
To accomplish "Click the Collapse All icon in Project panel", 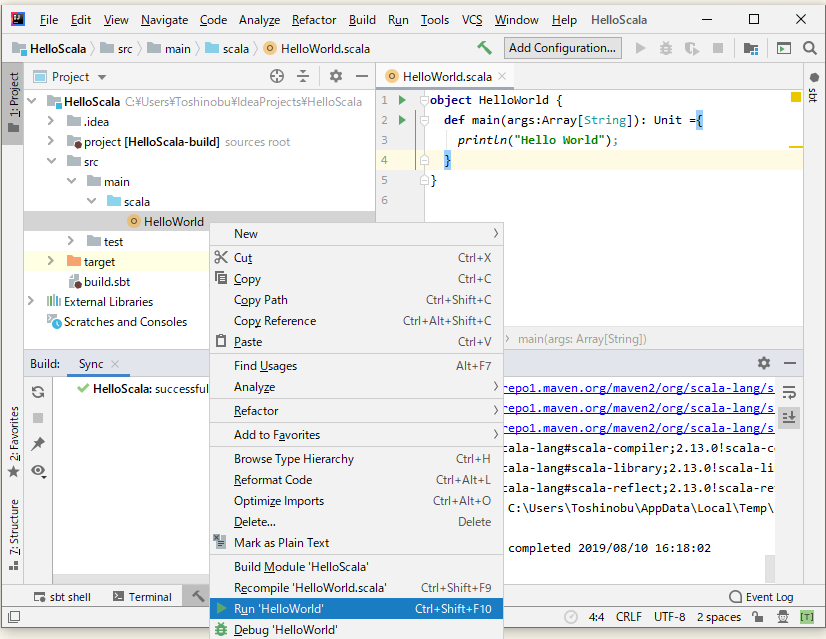I will coord(303,76).
